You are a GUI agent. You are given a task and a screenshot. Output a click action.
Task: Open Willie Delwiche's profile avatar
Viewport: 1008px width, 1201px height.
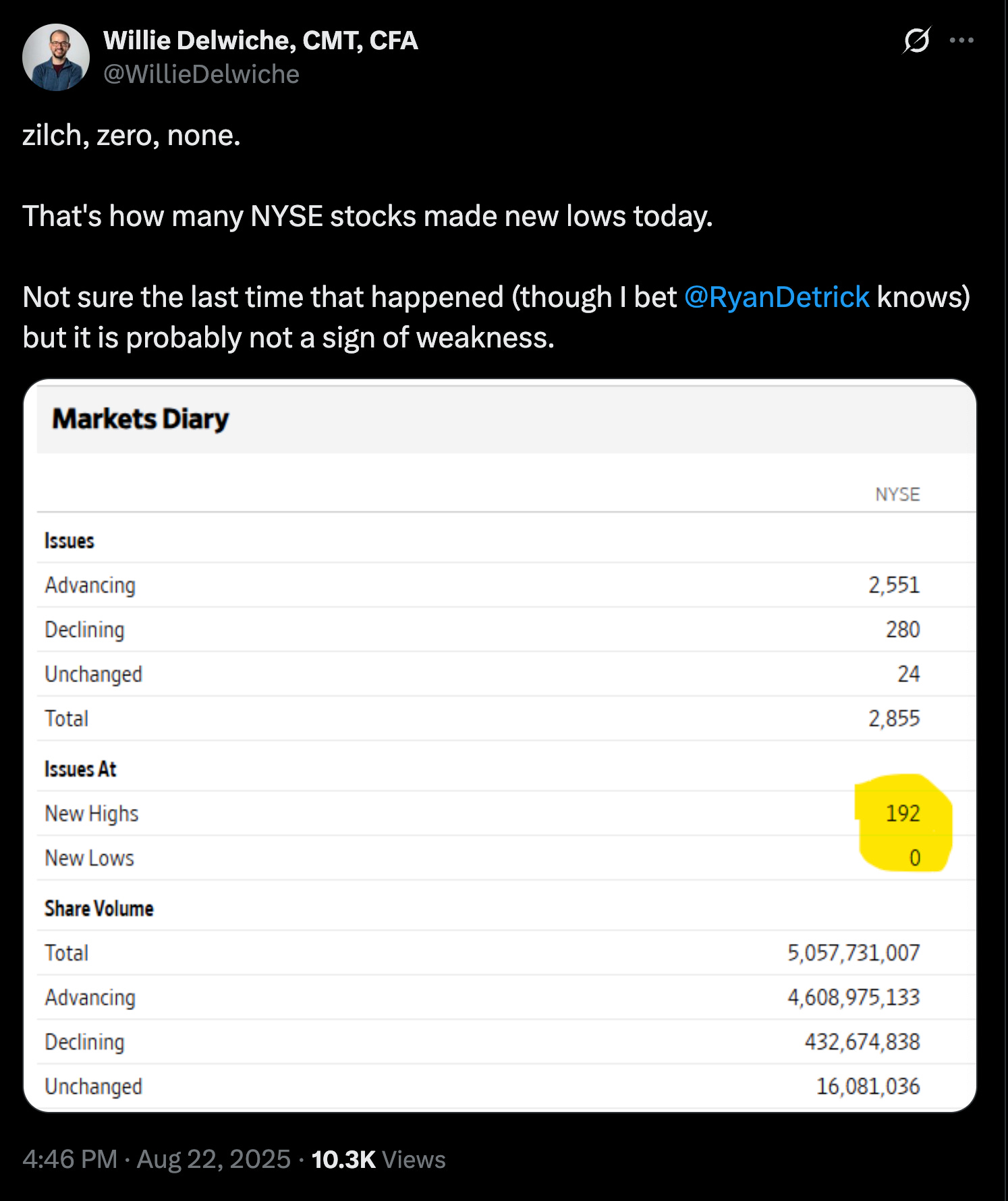(x=56, y=57)
